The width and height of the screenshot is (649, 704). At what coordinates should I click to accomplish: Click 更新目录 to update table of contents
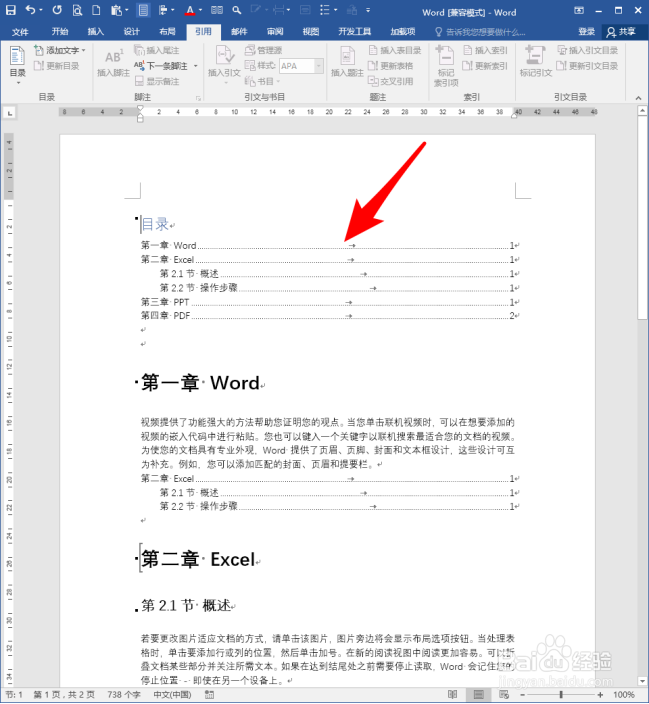tap(57, 66)
